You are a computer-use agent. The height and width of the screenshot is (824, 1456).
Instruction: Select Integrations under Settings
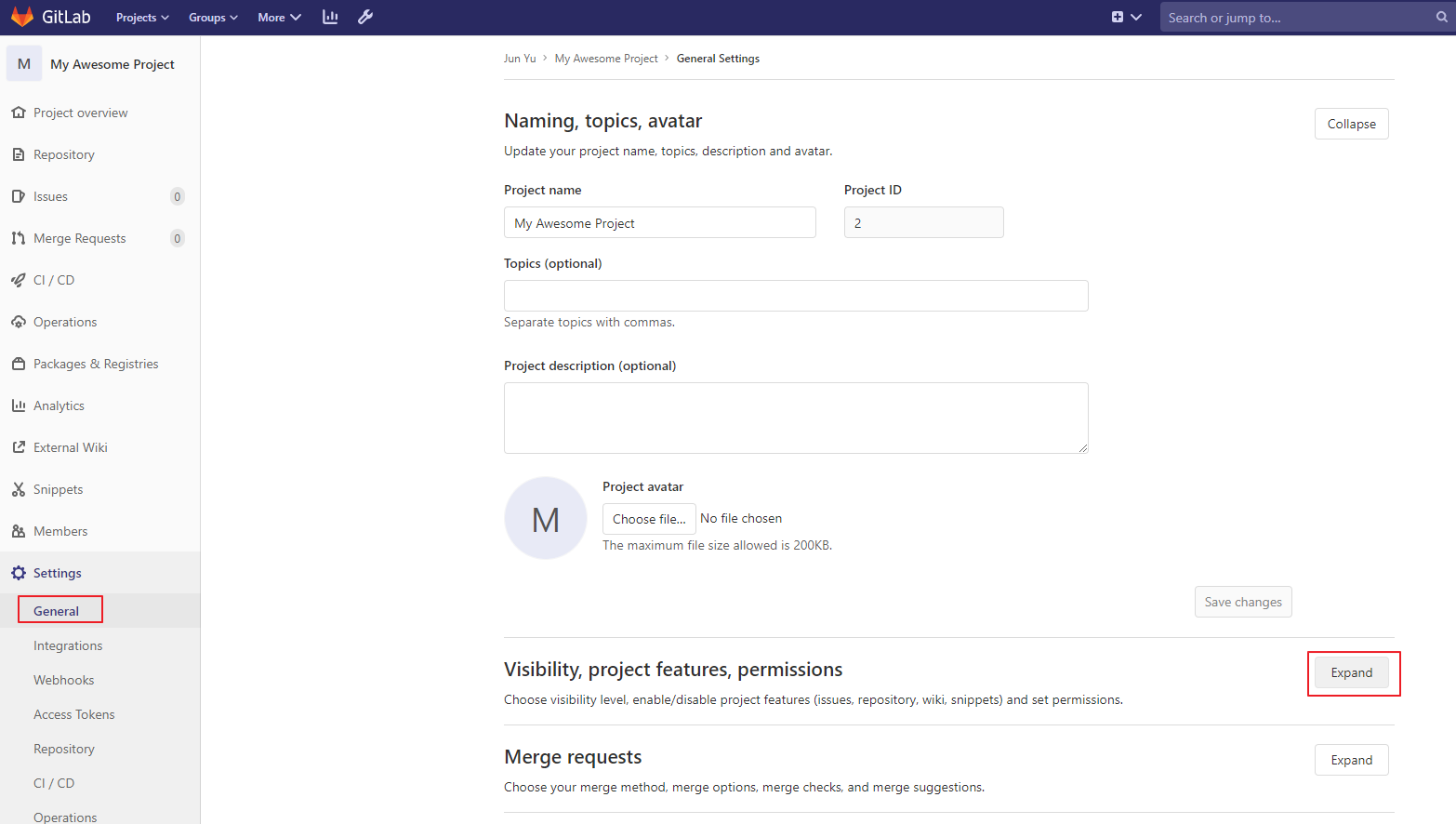[x=68, y=645]
